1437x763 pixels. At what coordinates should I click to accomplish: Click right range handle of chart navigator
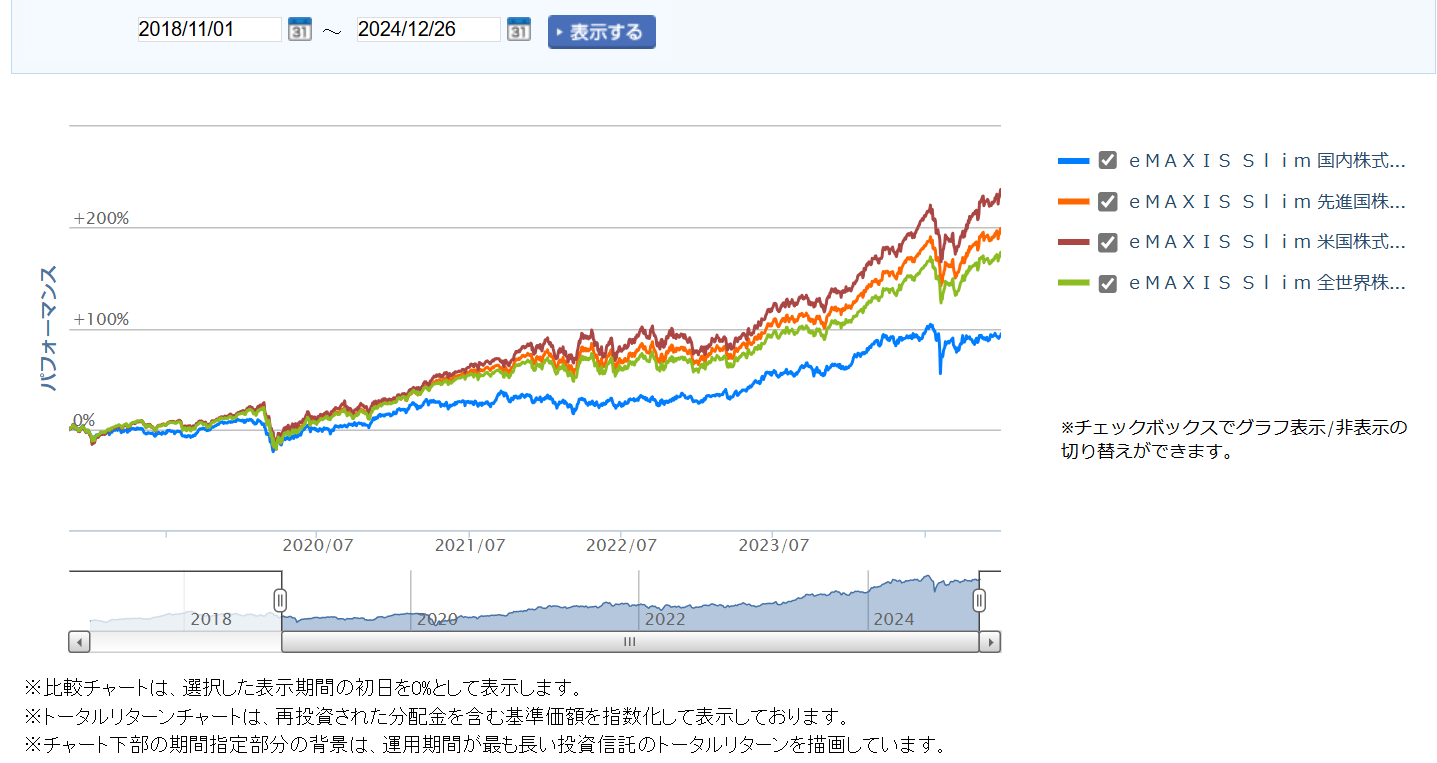pos(980,600)
